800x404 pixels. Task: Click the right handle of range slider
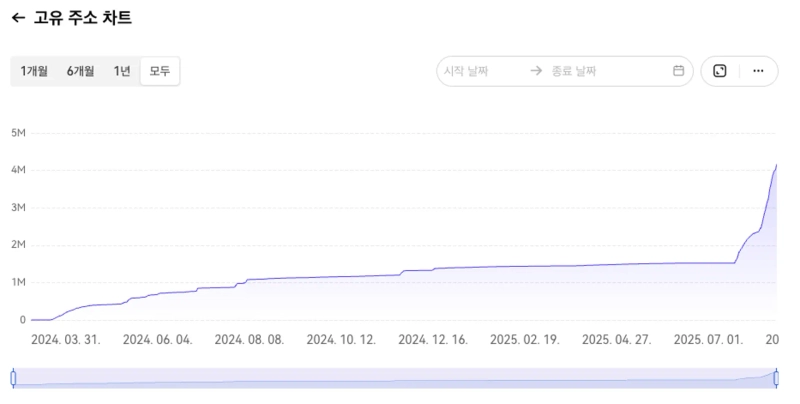pyautogui.click(x=776, y=377)
